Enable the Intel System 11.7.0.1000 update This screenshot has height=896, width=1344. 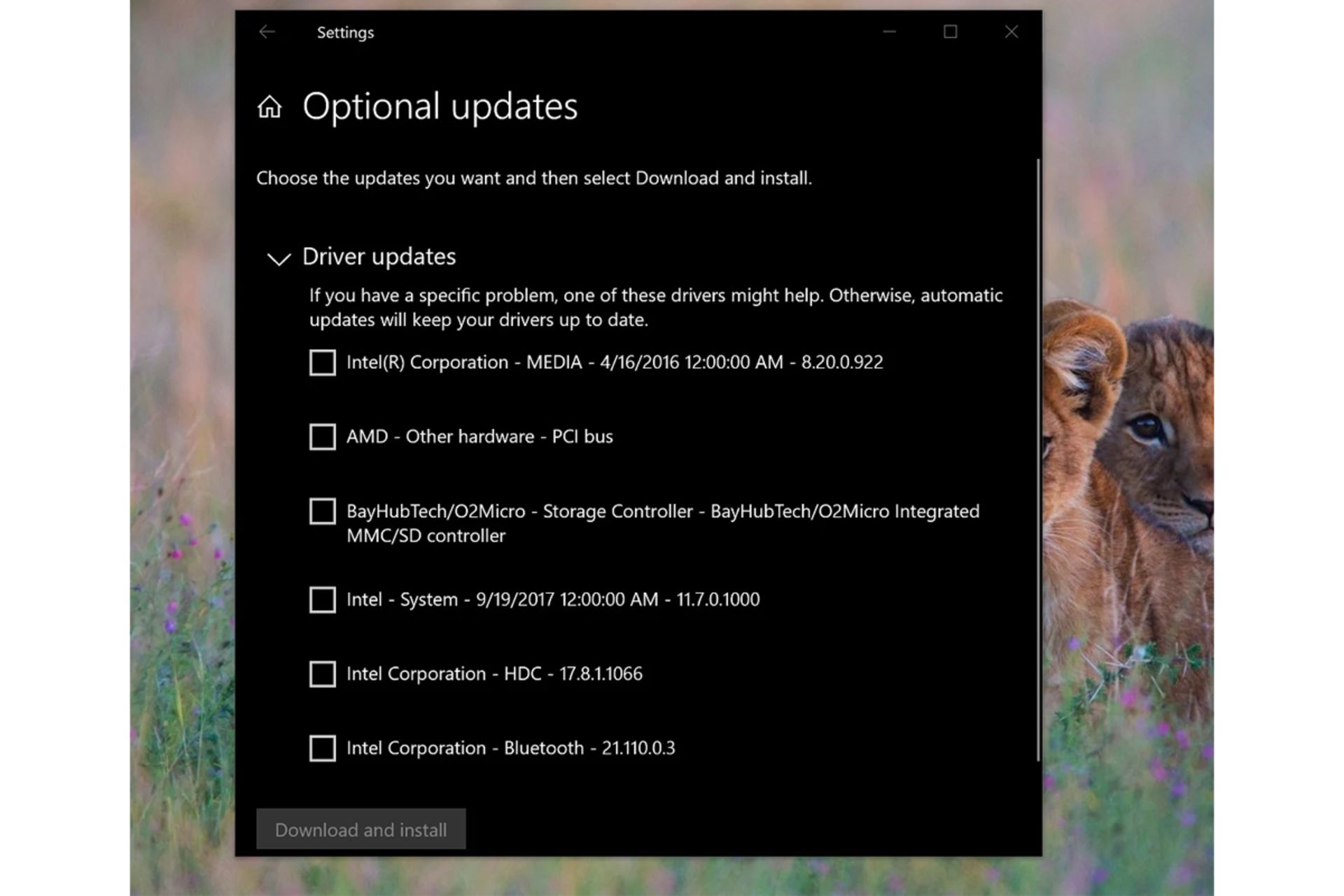pos(321,601)
